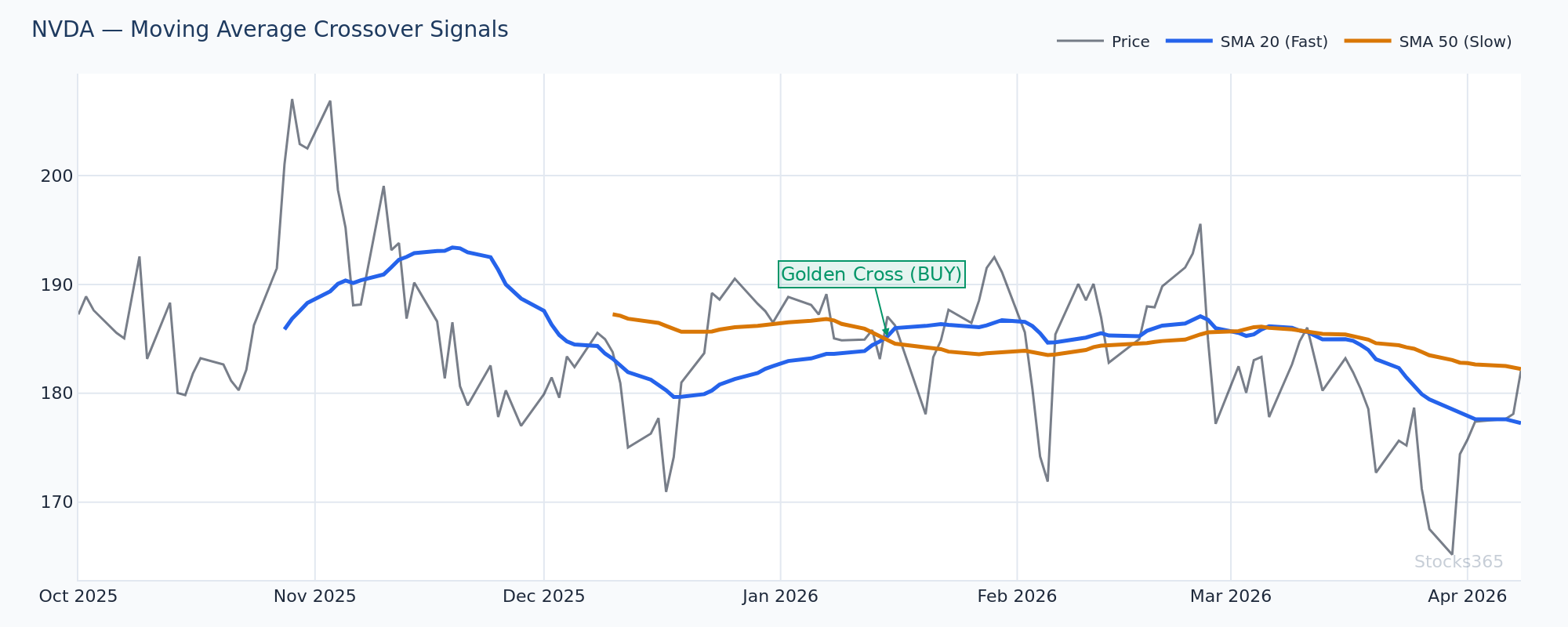Screen dimensions: 1568x627
Task: Click the Golden Cross arrow tip marker
Action: point(886,335)
